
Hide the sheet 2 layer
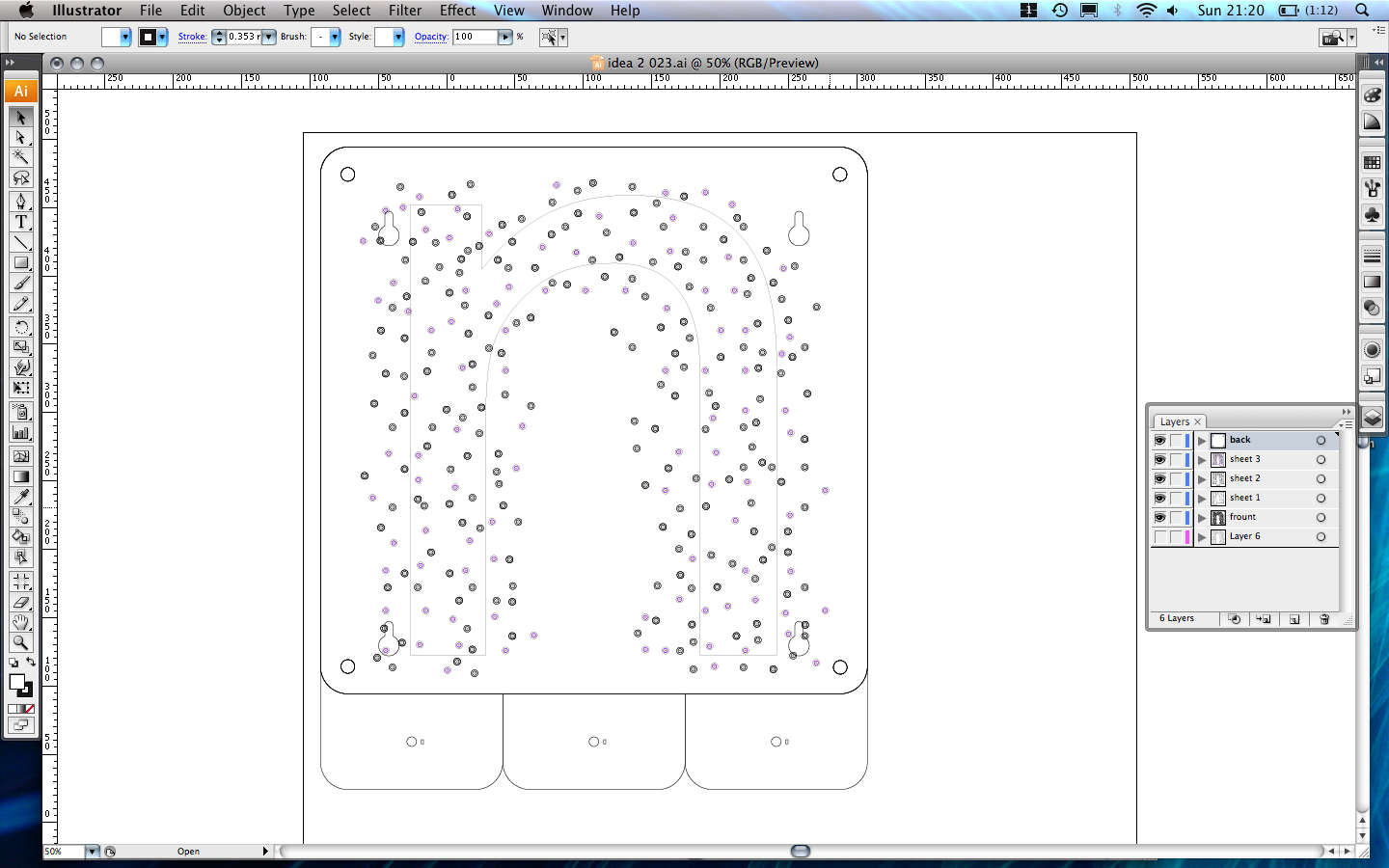pyautogui.click(x=1160, y=478)
